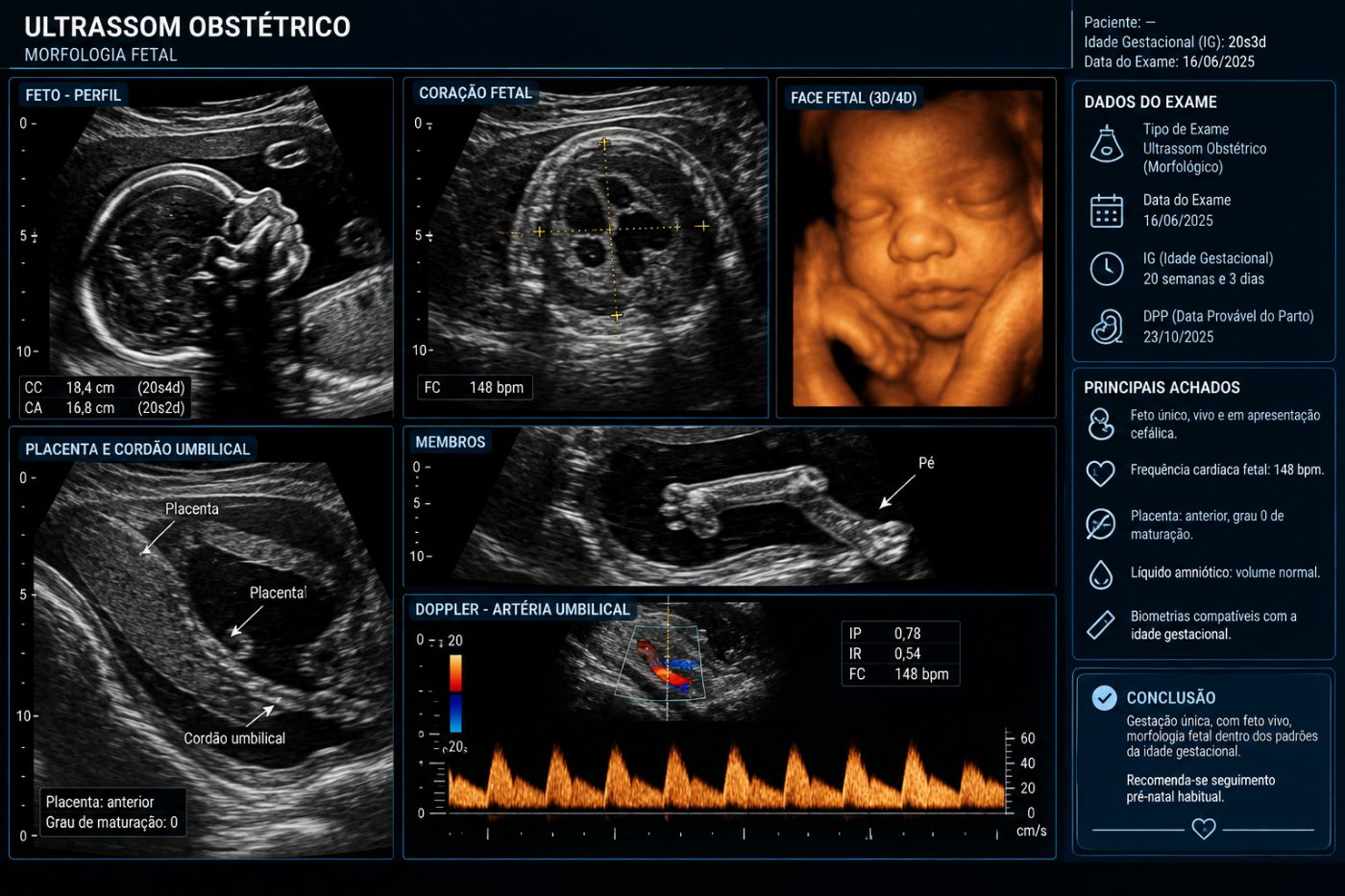
Task: Click the 'Grau de maturação: 0' text
Action: (x=111, y=823)
